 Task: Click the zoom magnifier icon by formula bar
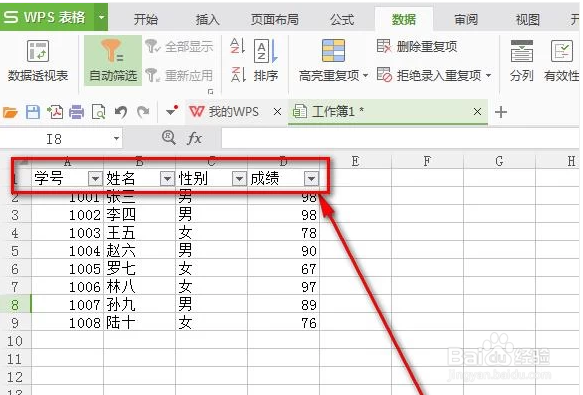coord(169,138)
